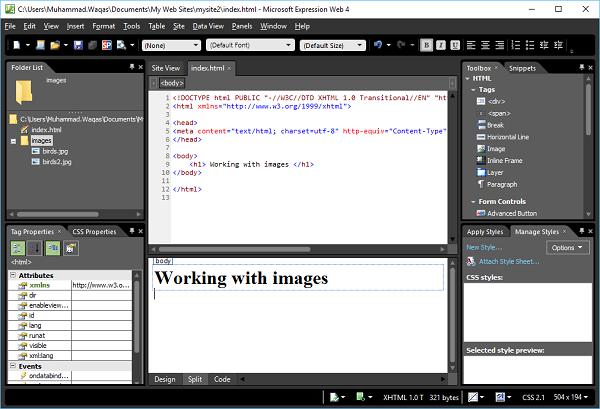Open the Format menu

(103, 25)
